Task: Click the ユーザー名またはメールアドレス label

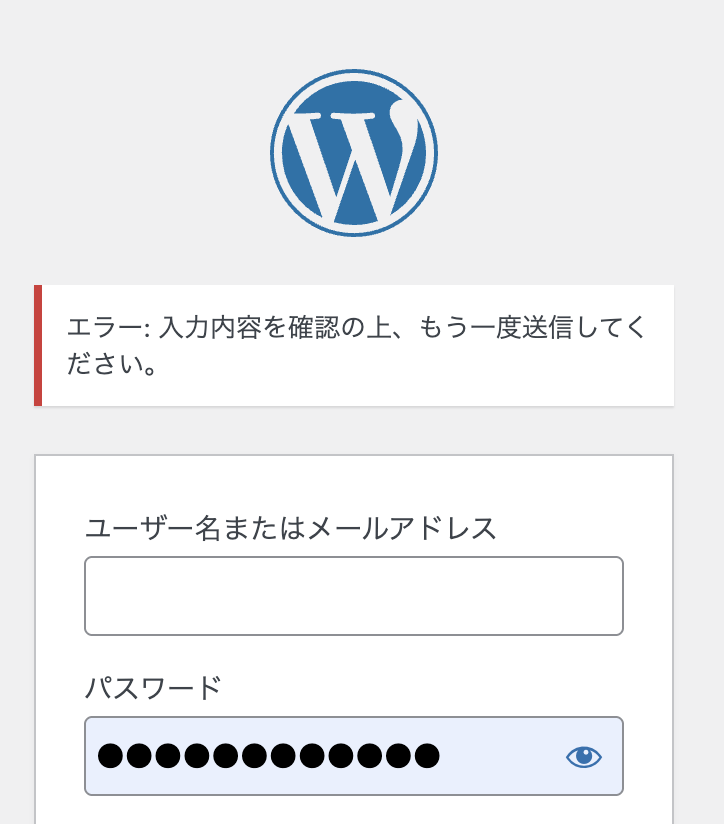Action: [x=290, y=528]
